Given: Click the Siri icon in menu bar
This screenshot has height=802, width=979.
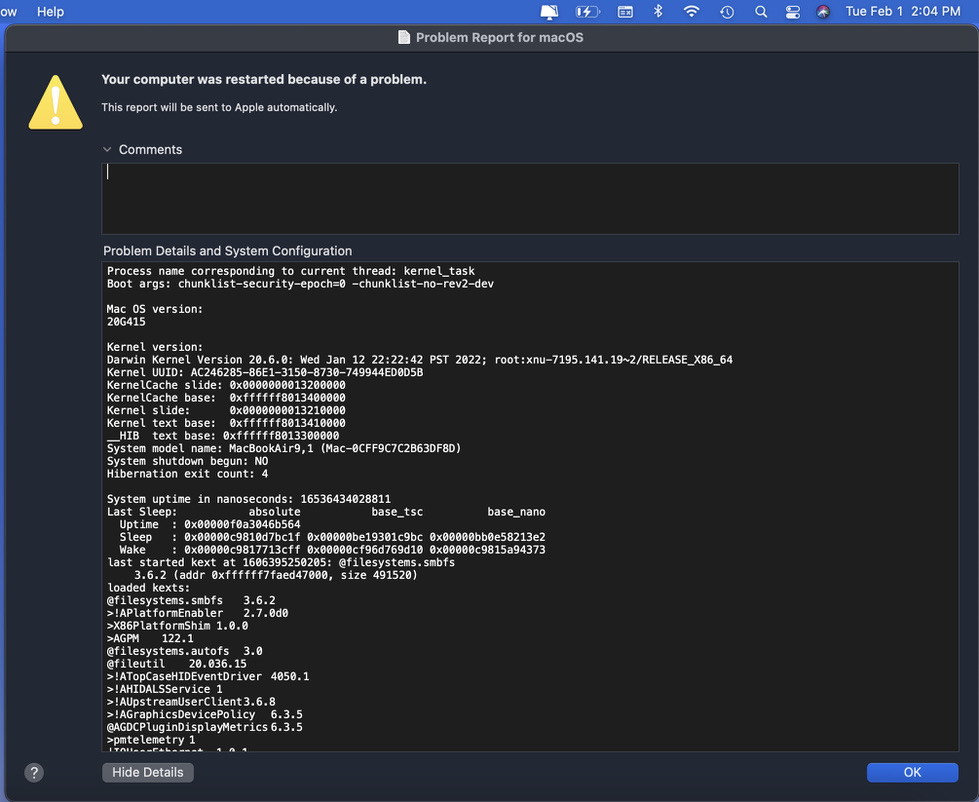Looking at the screenshot, I should [823, 11].
